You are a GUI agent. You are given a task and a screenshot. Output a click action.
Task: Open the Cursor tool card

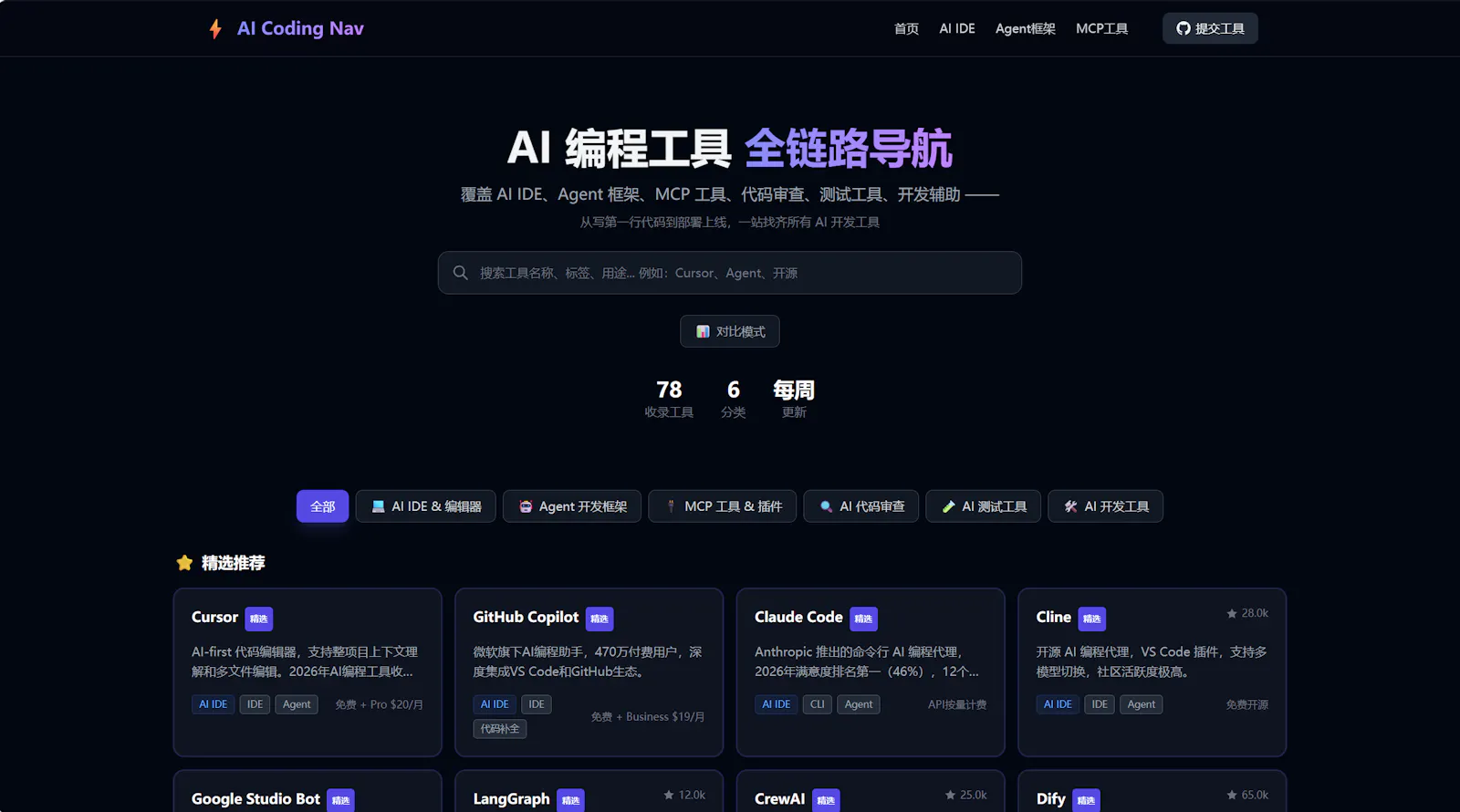coord(308,672)
